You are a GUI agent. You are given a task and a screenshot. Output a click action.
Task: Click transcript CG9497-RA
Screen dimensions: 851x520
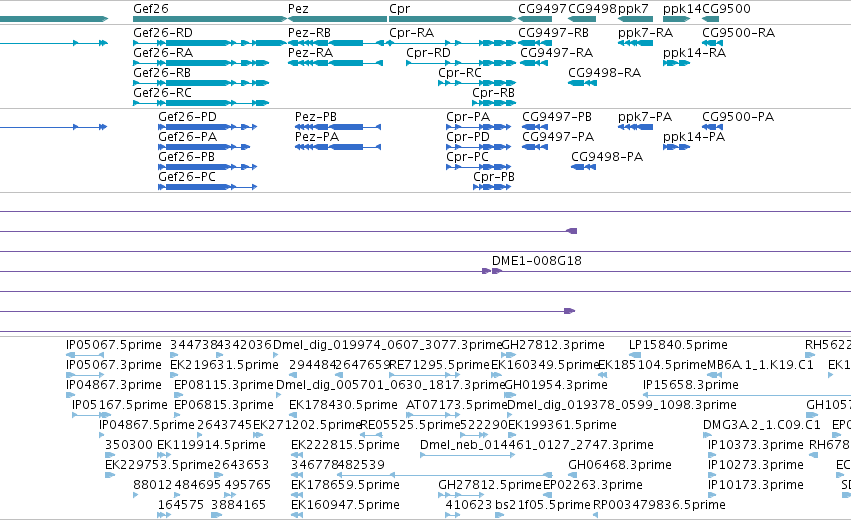(x=556, y=53)
